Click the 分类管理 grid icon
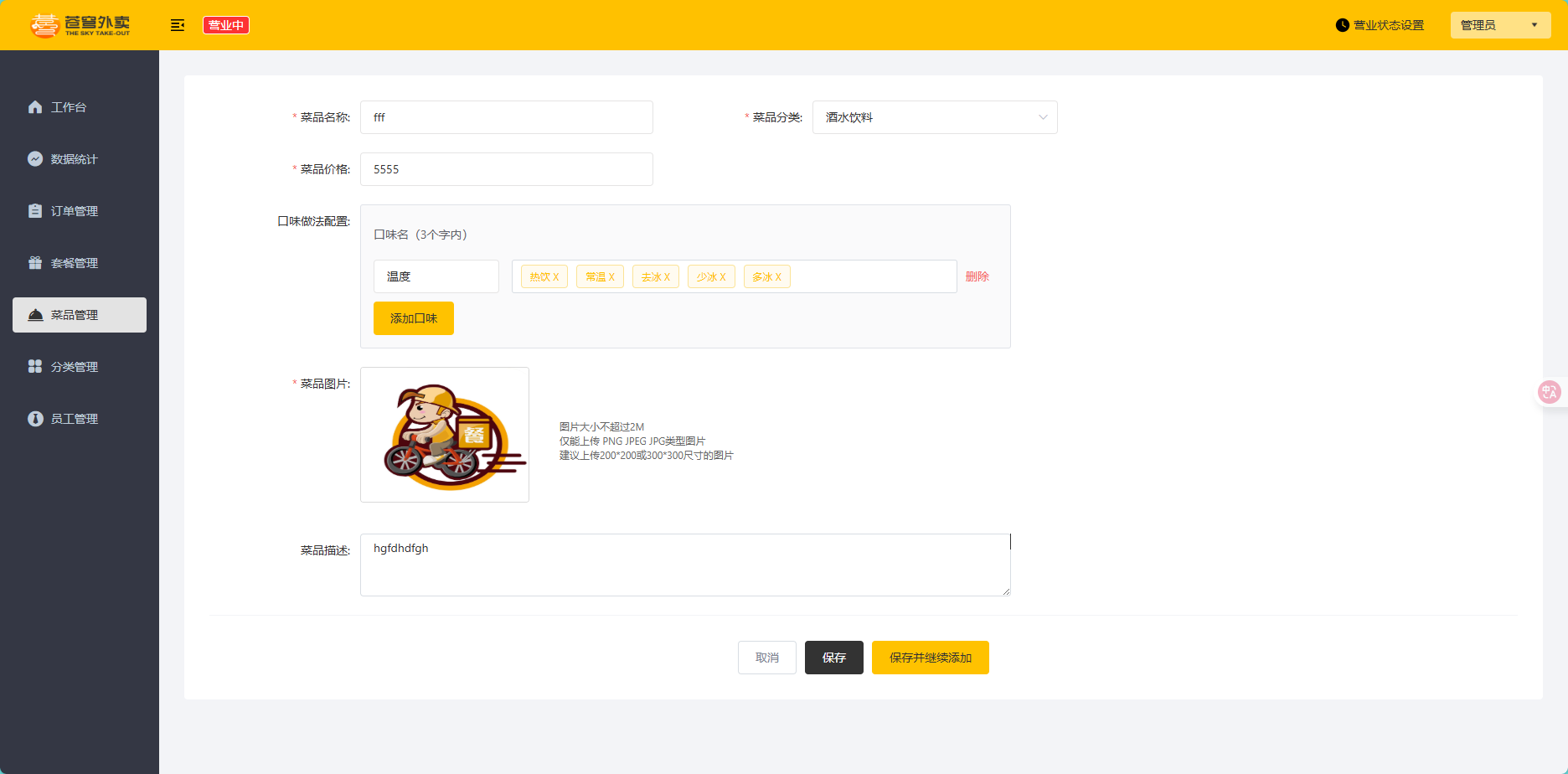 [x=35, y=367]
